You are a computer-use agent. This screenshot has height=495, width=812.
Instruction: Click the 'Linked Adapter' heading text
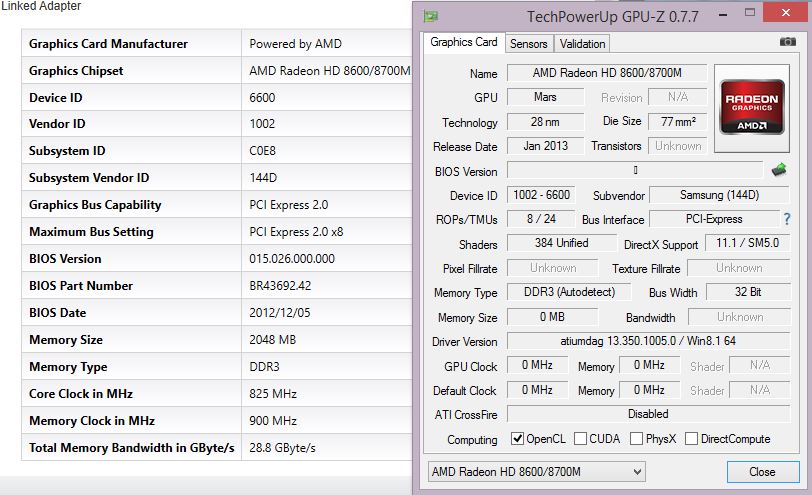[41, 6]
